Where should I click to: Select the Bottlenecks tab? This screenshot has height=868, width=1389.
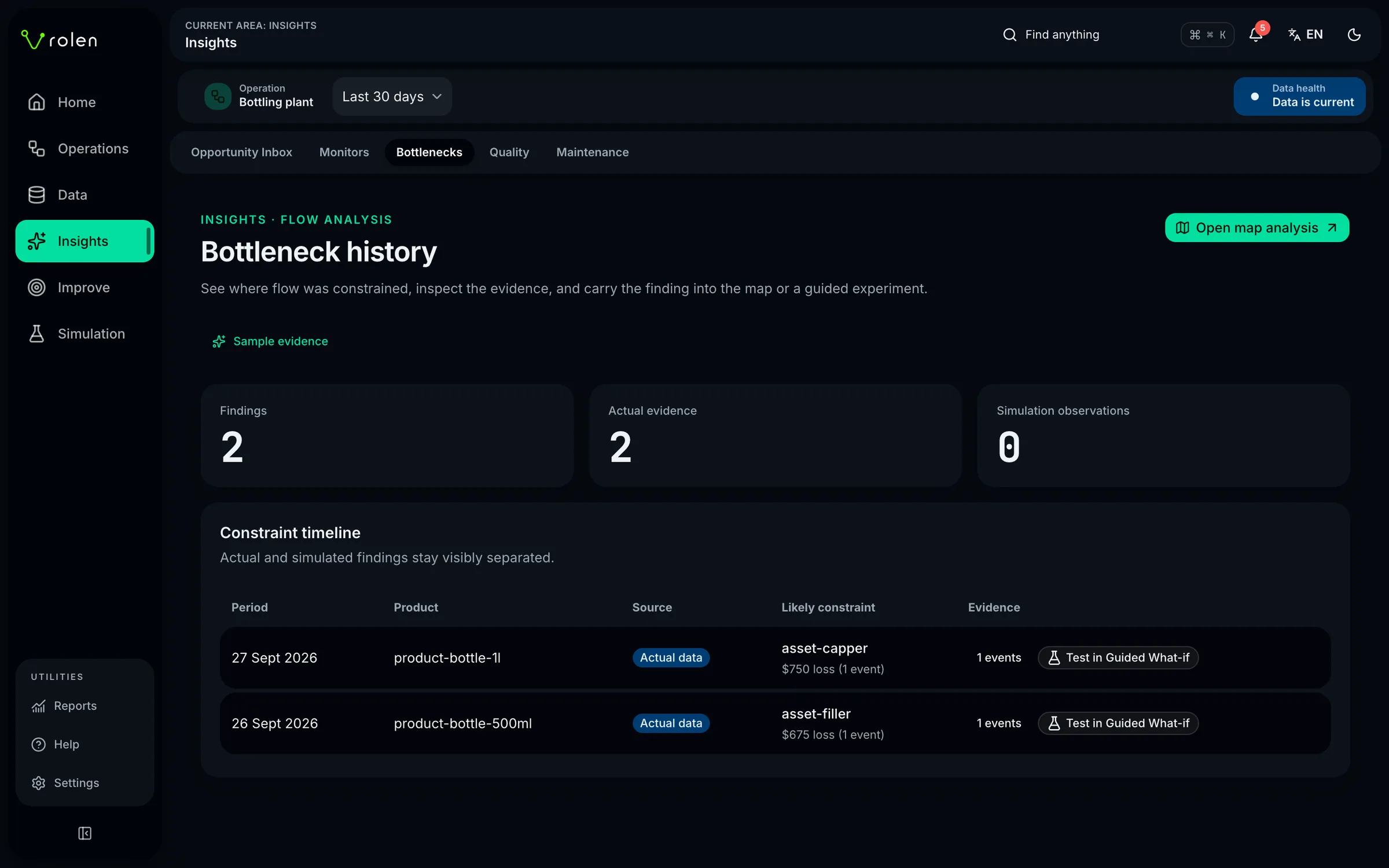(429, 152)
